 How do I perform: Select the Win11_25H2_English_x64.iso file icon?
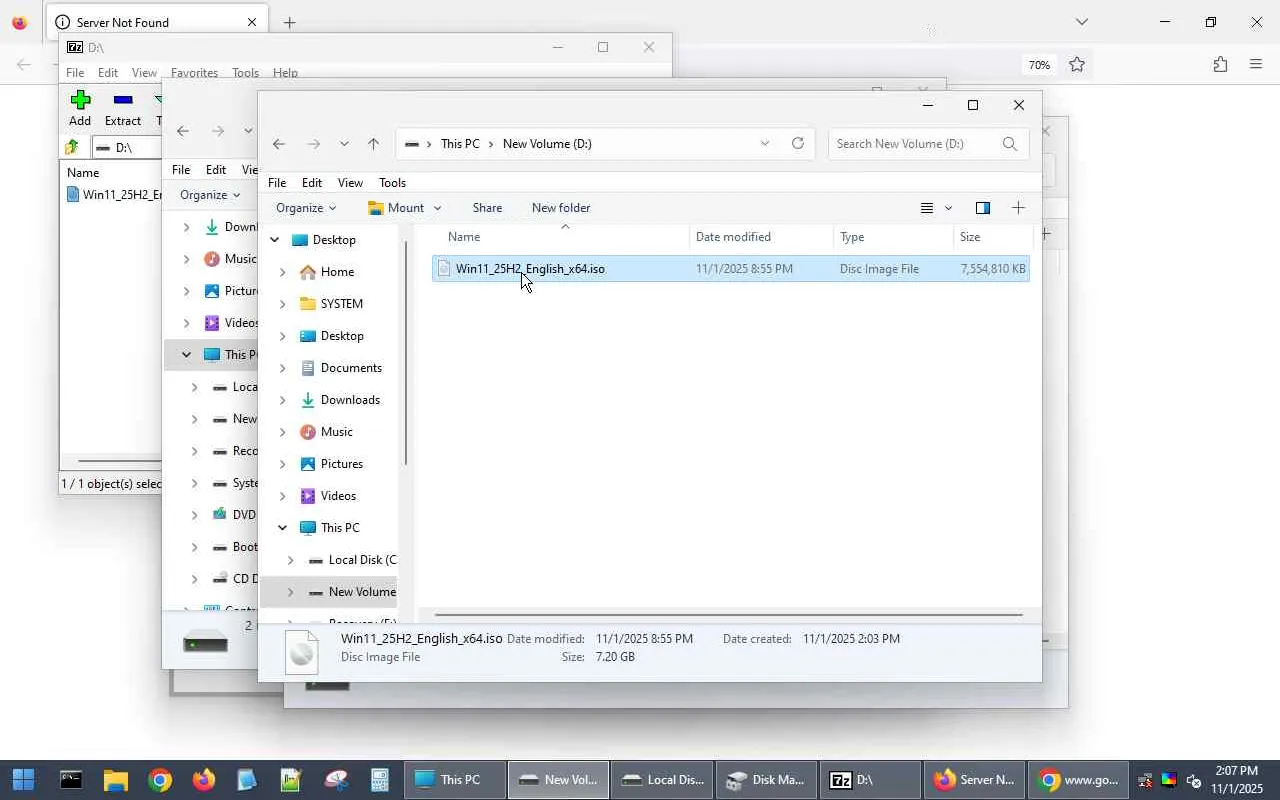tap(444, 269)
